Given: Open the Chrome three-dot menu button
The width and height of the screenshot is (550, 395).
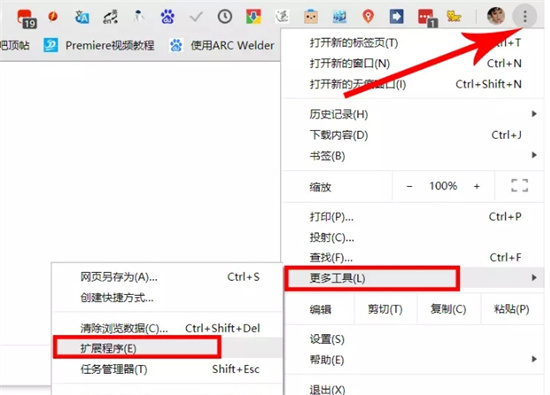Looking at the screenshot, I should pyautogui.click(x=525, y=16).
